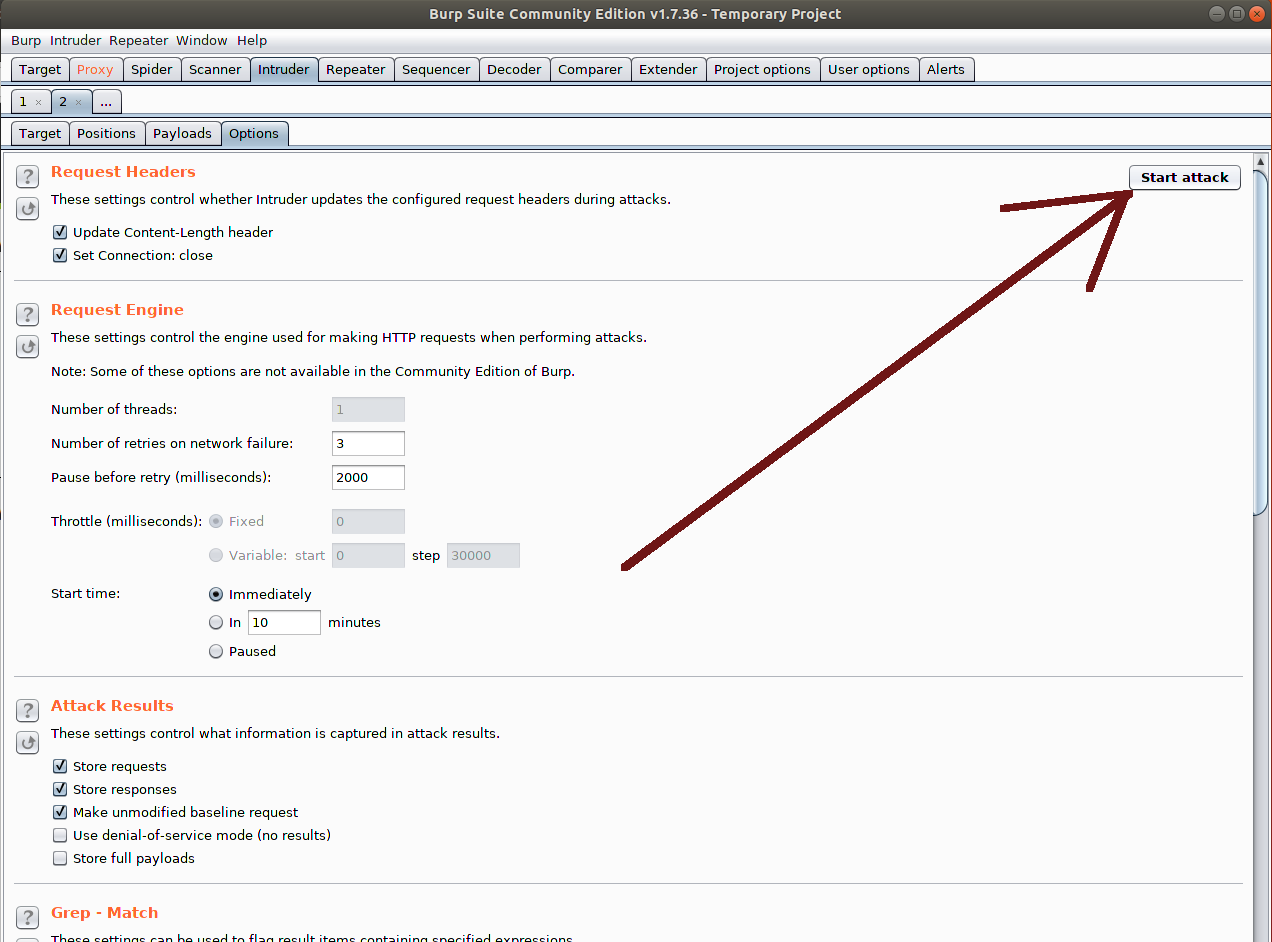Edit start In minutes value field
1272x942 pixels.
[x=285, y=622]
